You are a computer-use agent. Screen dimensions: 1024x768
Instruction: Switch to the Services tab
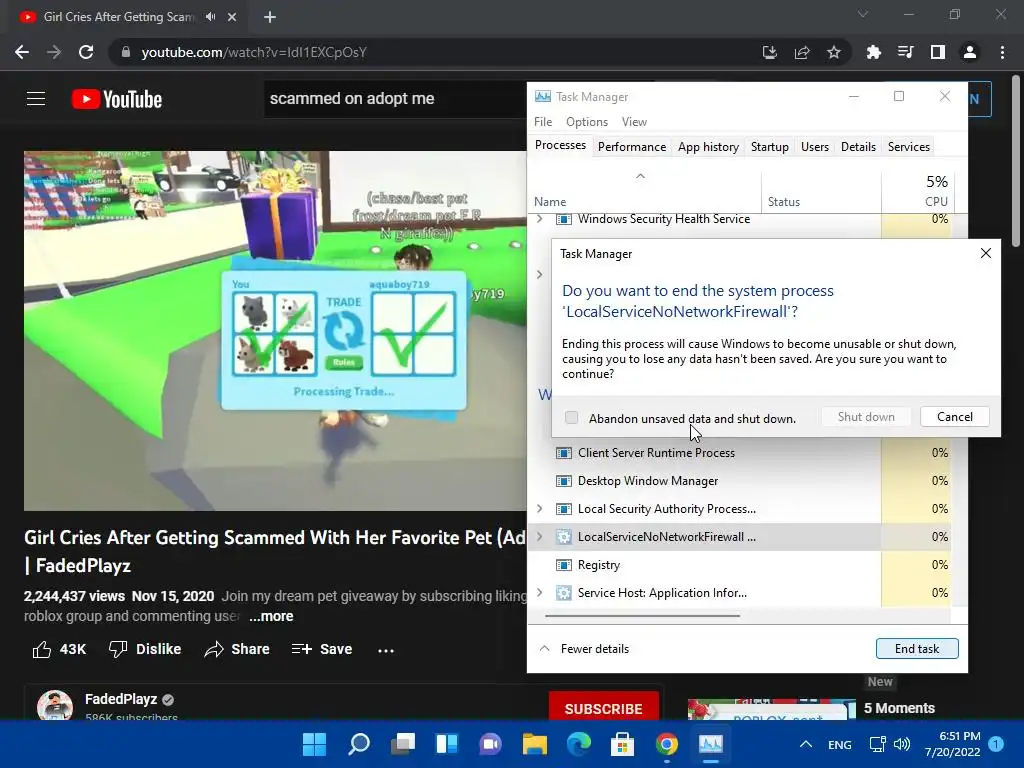pos(908,147)
